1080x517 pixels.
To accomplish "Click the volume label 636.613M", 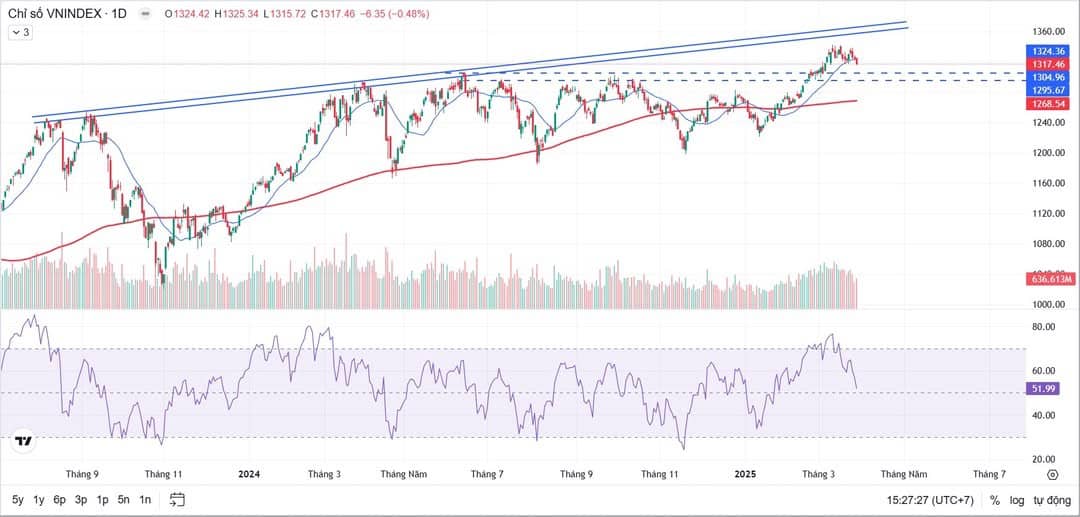I will pos(1049,279).
